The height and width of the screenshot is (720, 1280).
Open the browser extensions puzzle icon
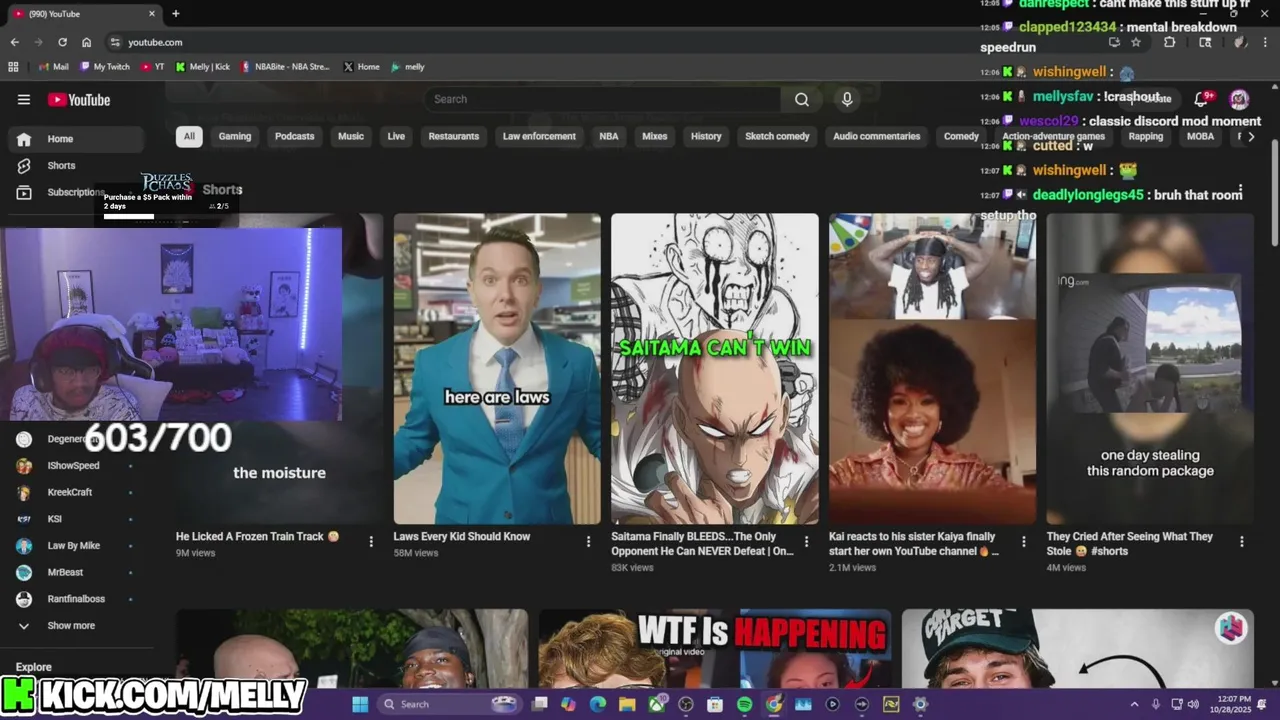click(x=1170, y=42)
